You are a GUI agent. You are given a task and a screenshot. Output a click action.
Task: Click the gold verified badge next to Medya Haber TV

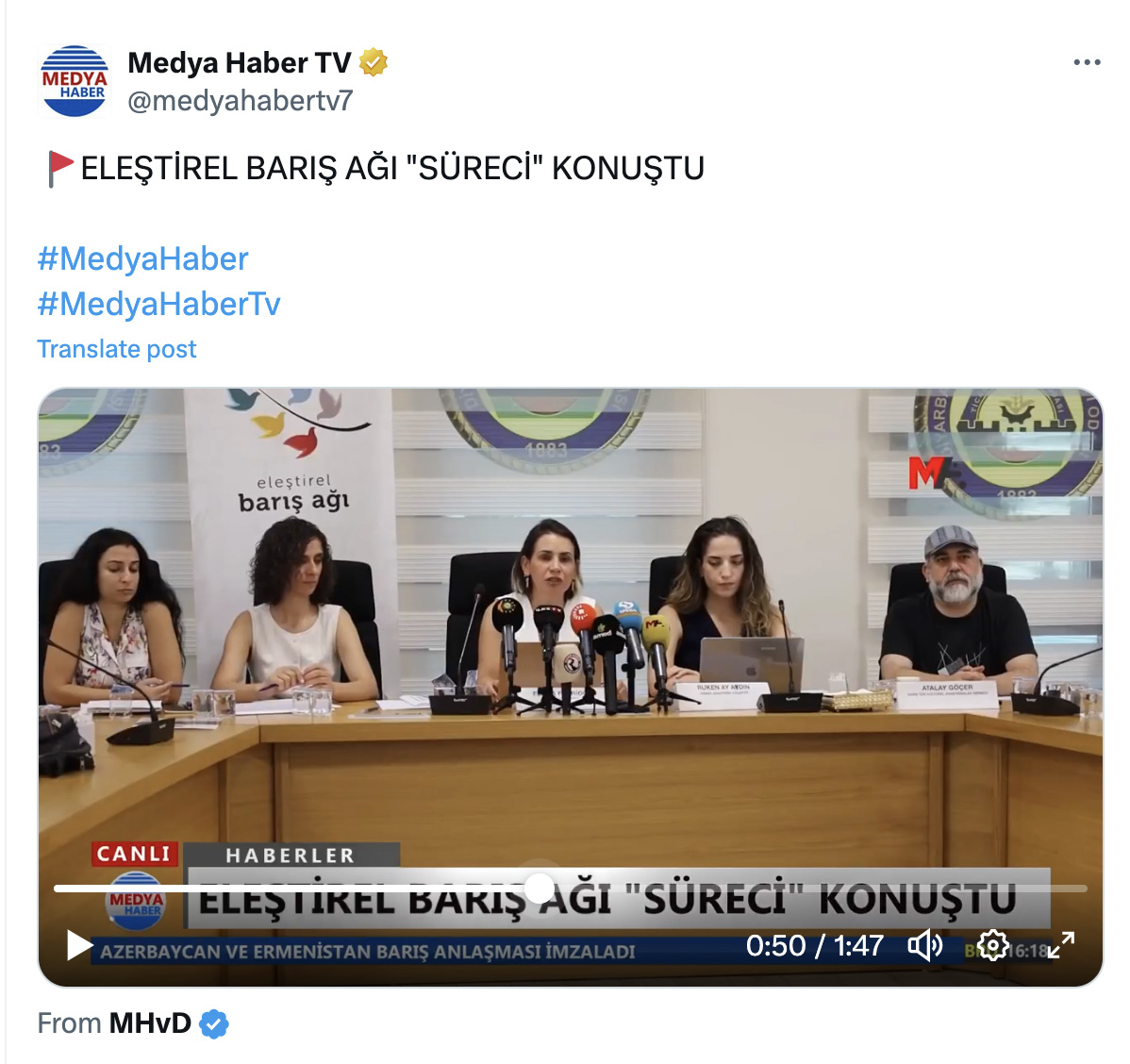pyautogui.click(x=374, y=62)
